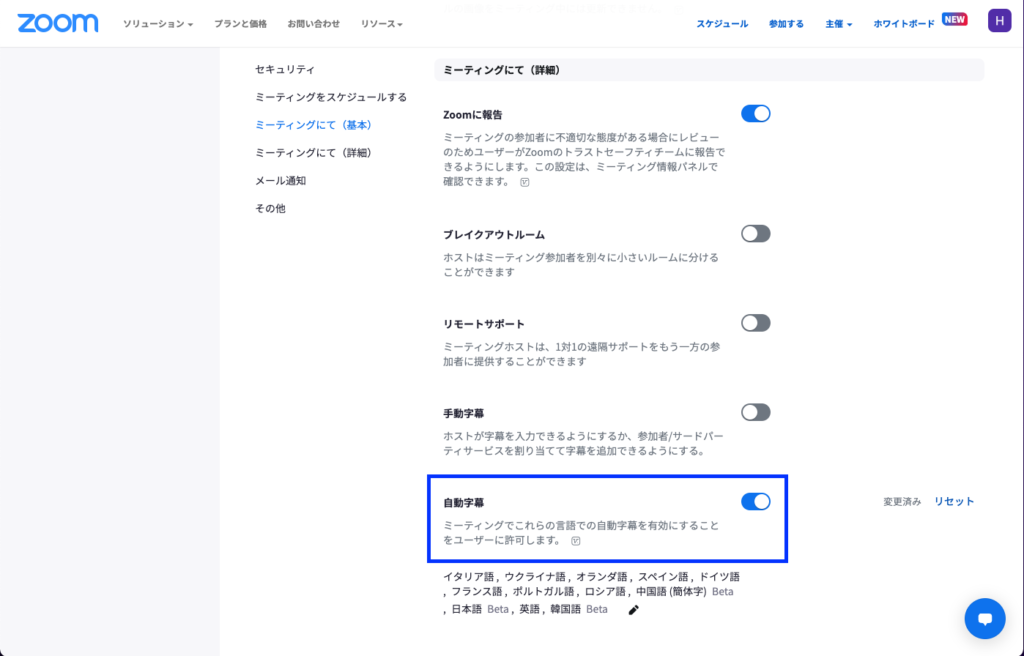Select ミーティングにて（詳細） in sidebar

tap(314, 153)
